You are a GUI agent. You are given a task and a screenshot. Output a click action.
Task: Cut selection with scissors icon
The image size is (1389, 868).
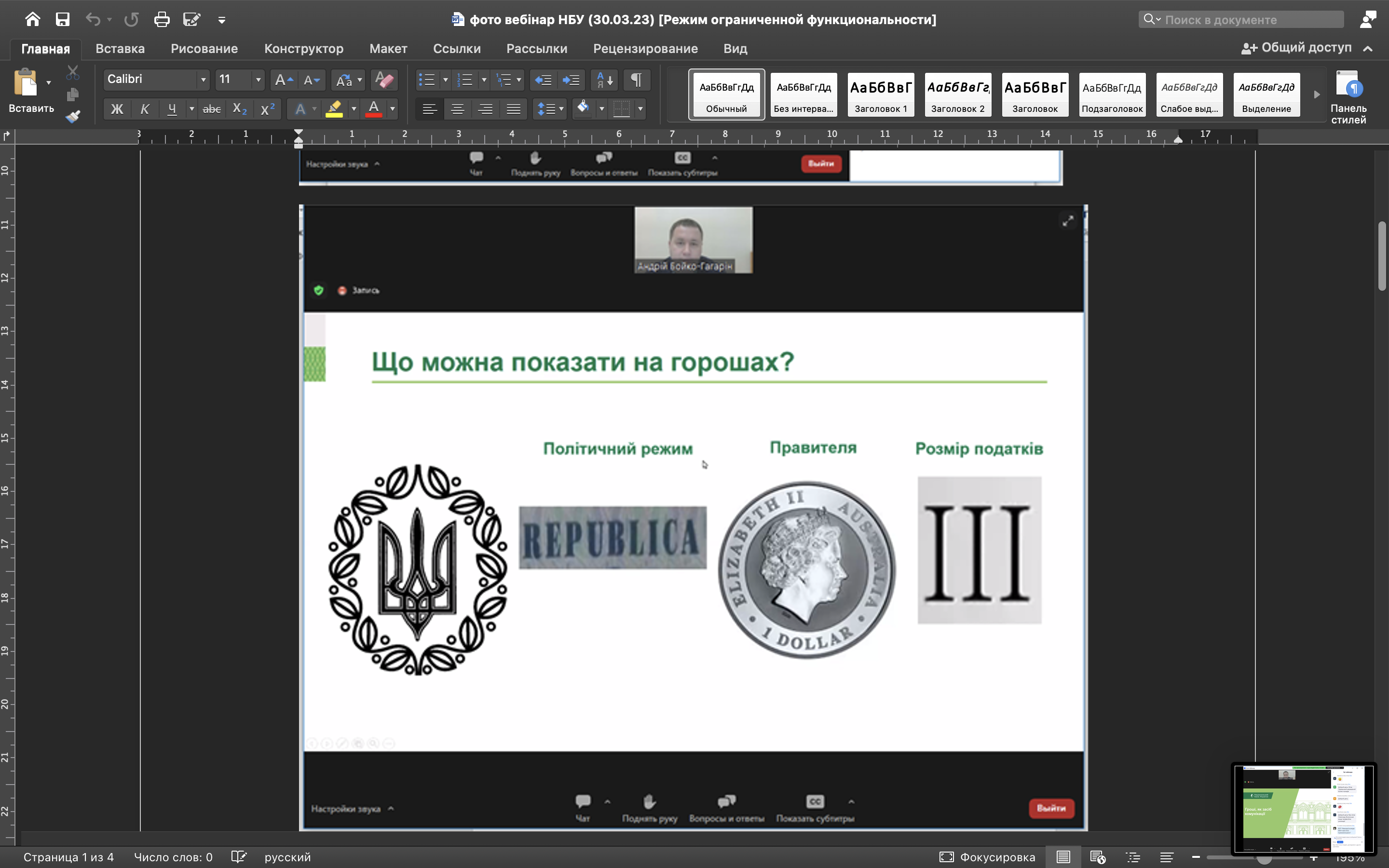[x=72, y=73]
